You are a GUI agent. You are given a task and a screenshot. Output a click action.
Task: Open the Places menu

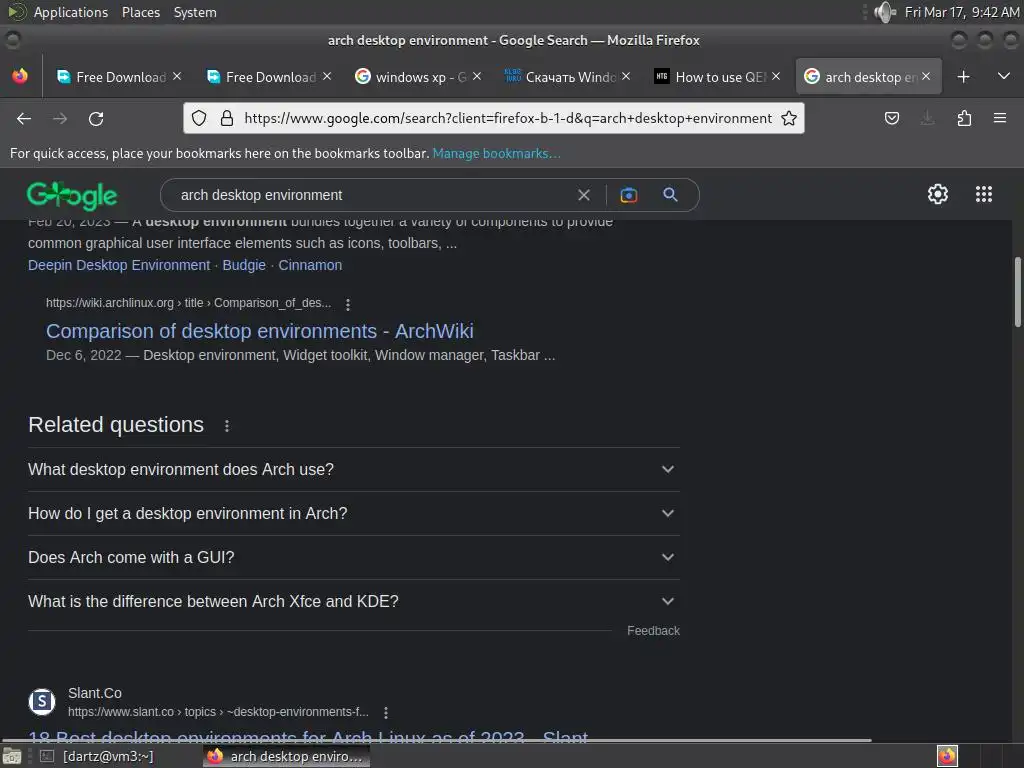click(x=140, y=12)
